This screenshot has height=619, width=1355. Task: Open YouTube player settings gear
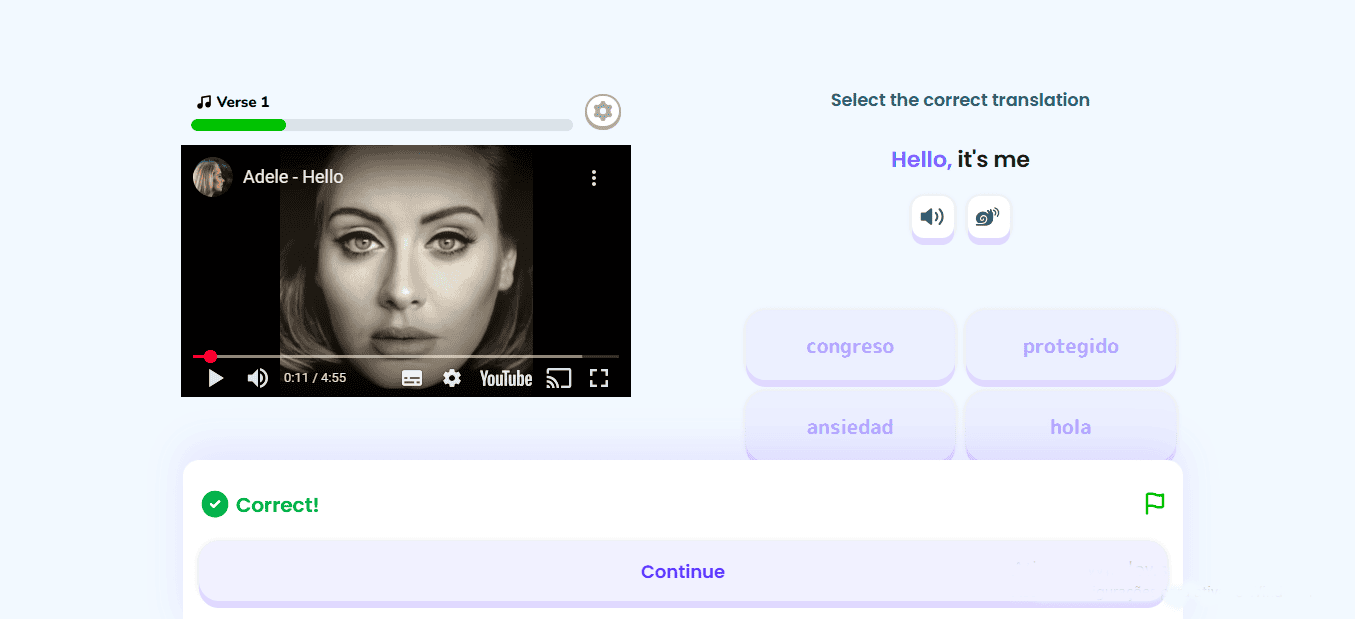click(x=452, y=378)
